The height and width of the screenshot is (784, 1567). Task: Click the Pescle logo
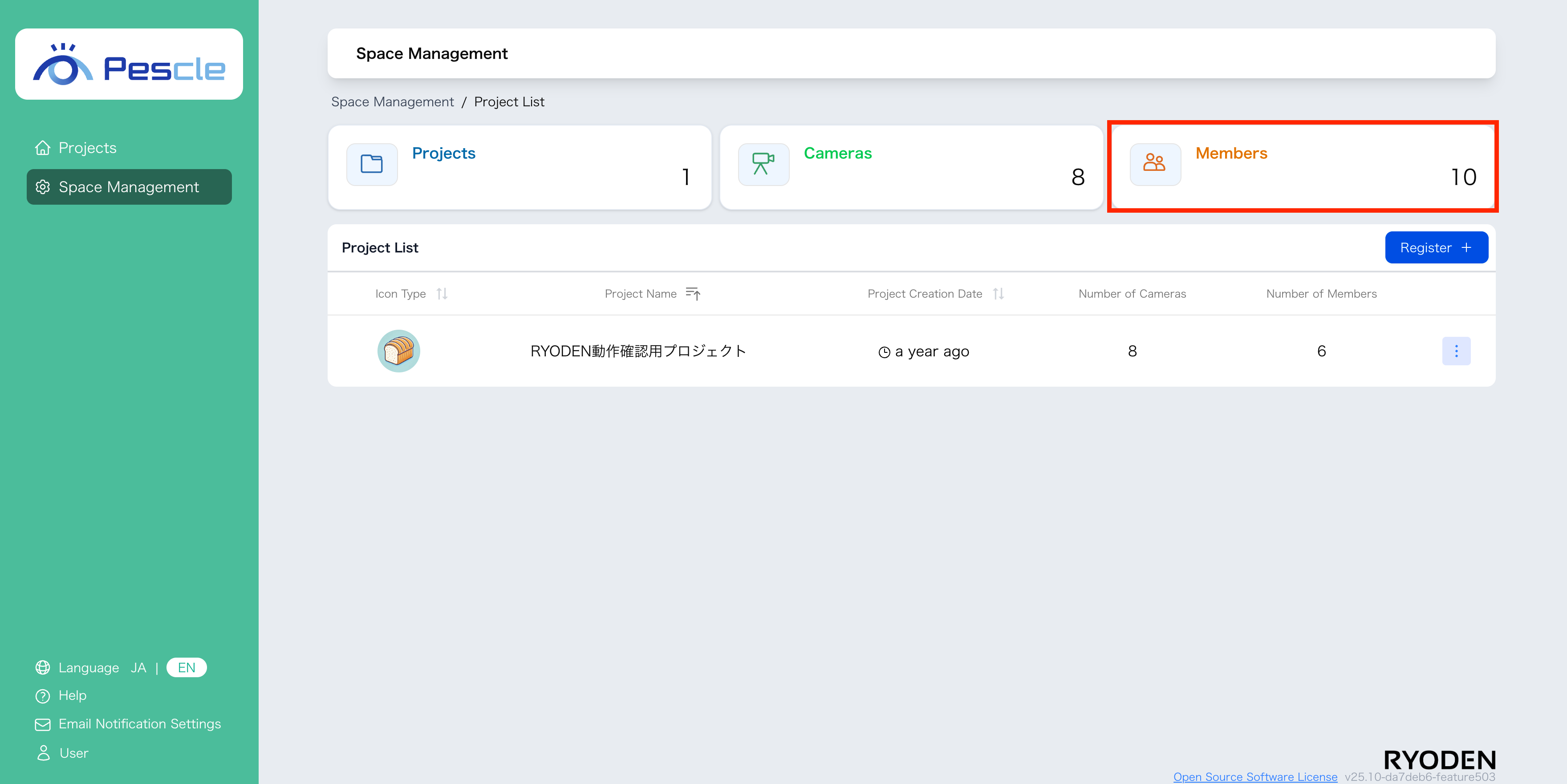click(129, 65)
